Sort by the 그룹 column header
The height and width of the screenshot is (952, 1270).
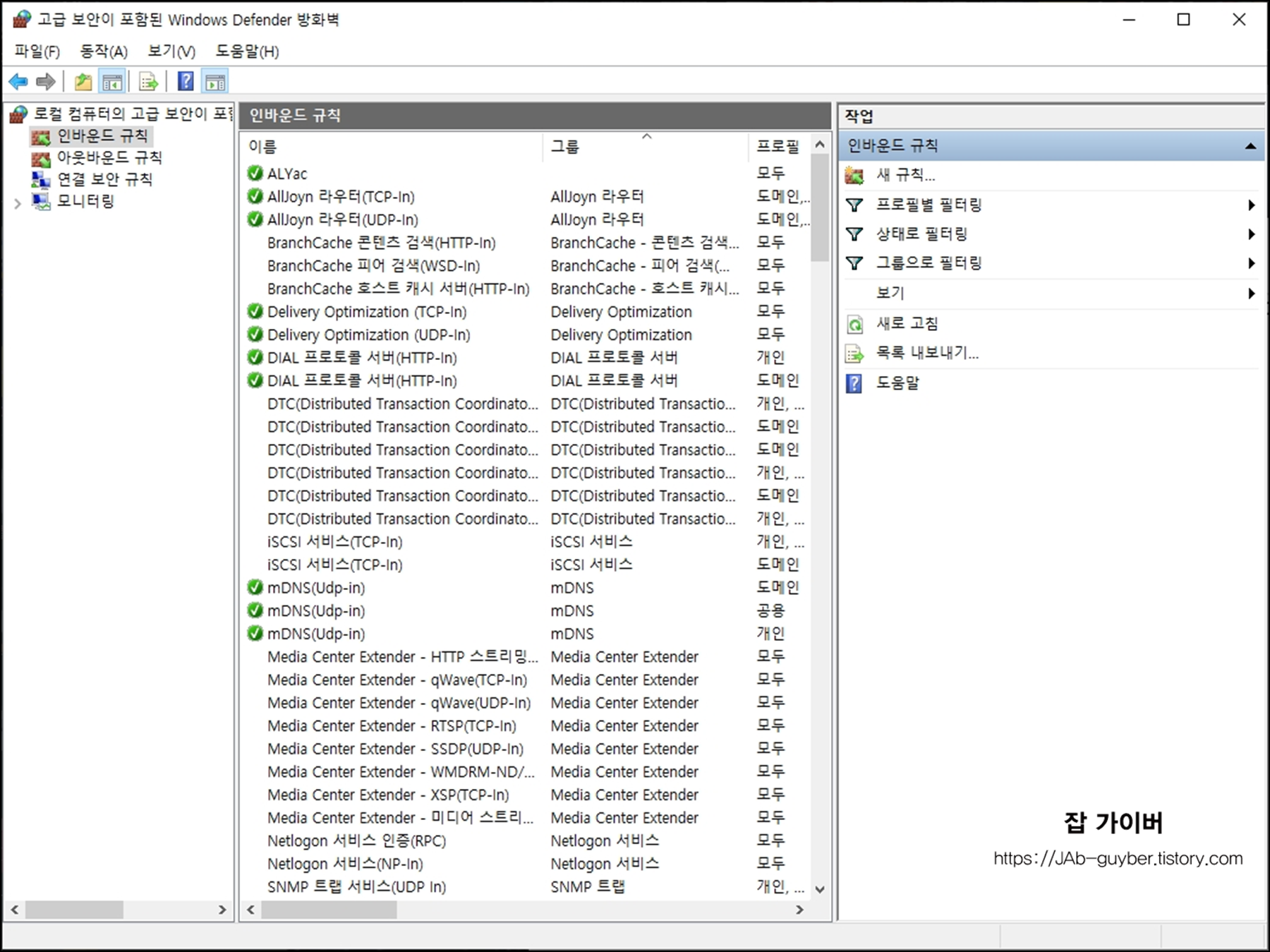coord(645,147)
